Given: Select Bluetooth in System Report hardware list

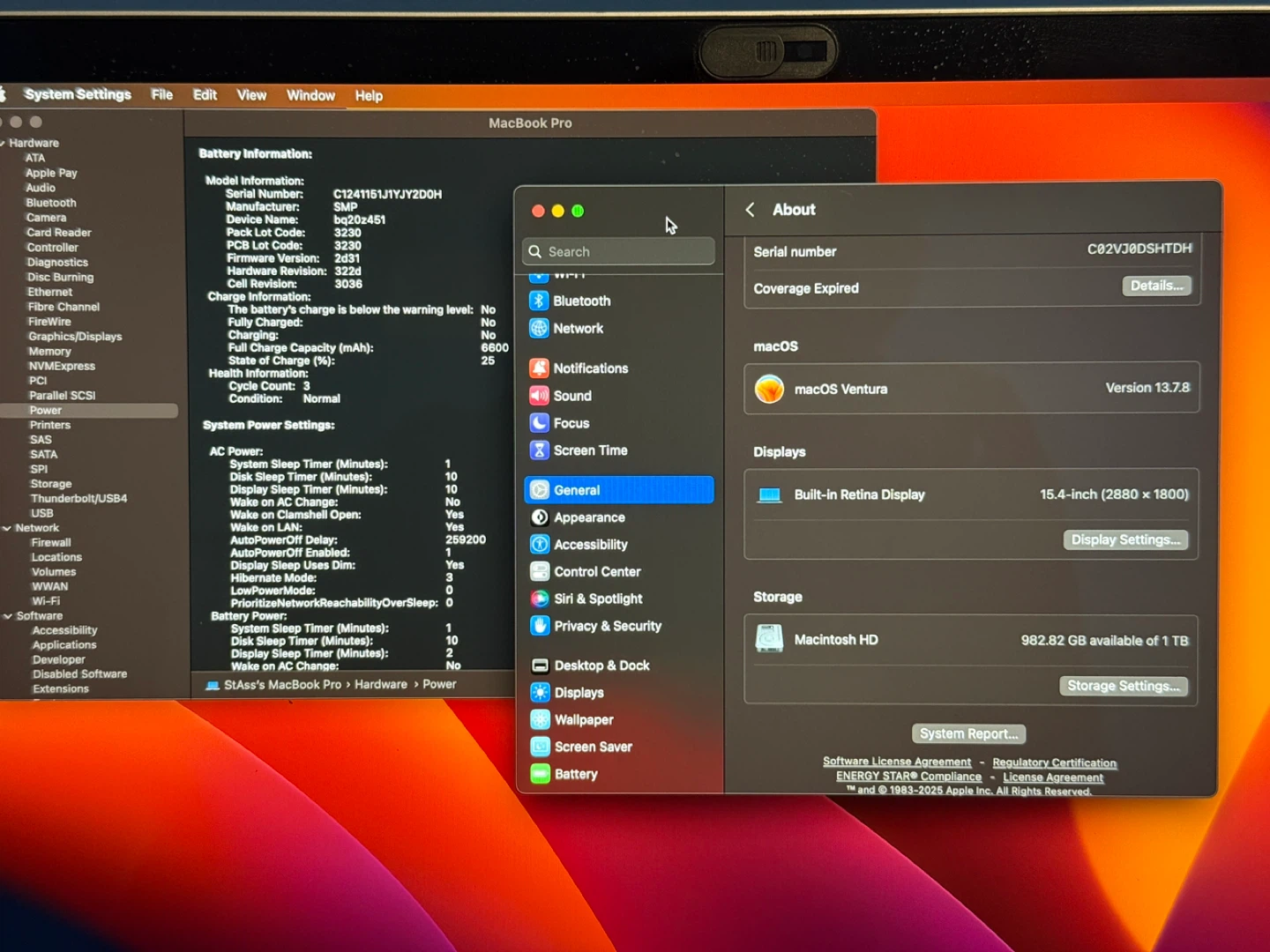Looking at the screenshot, I should (x=51, y=203).
